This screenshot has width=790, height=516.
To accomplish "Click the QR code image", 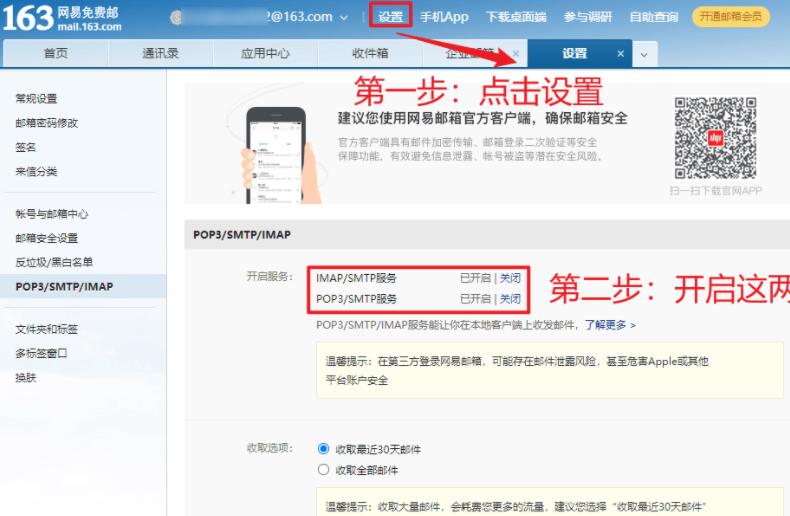I will tap(715, 138).
